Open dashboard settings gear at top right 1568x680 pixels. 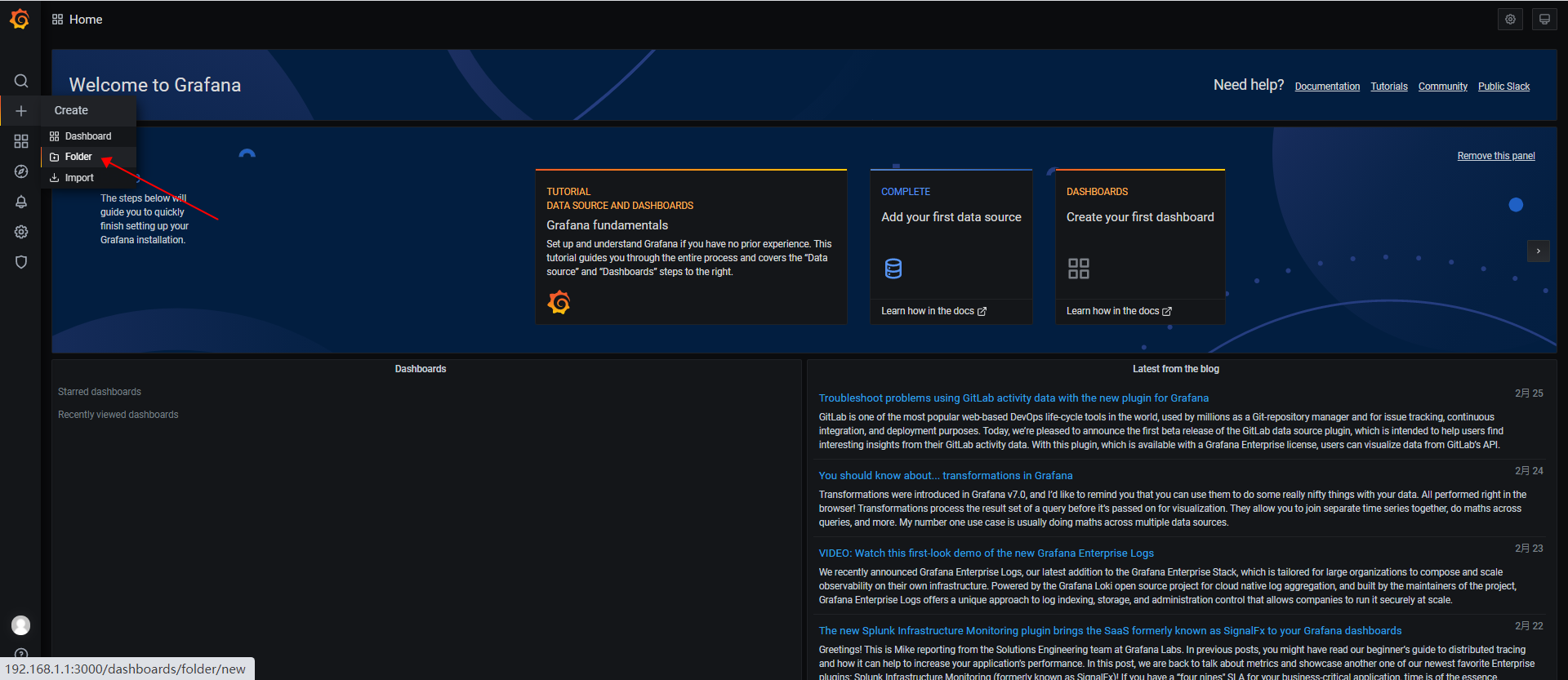coord(1510,20)
